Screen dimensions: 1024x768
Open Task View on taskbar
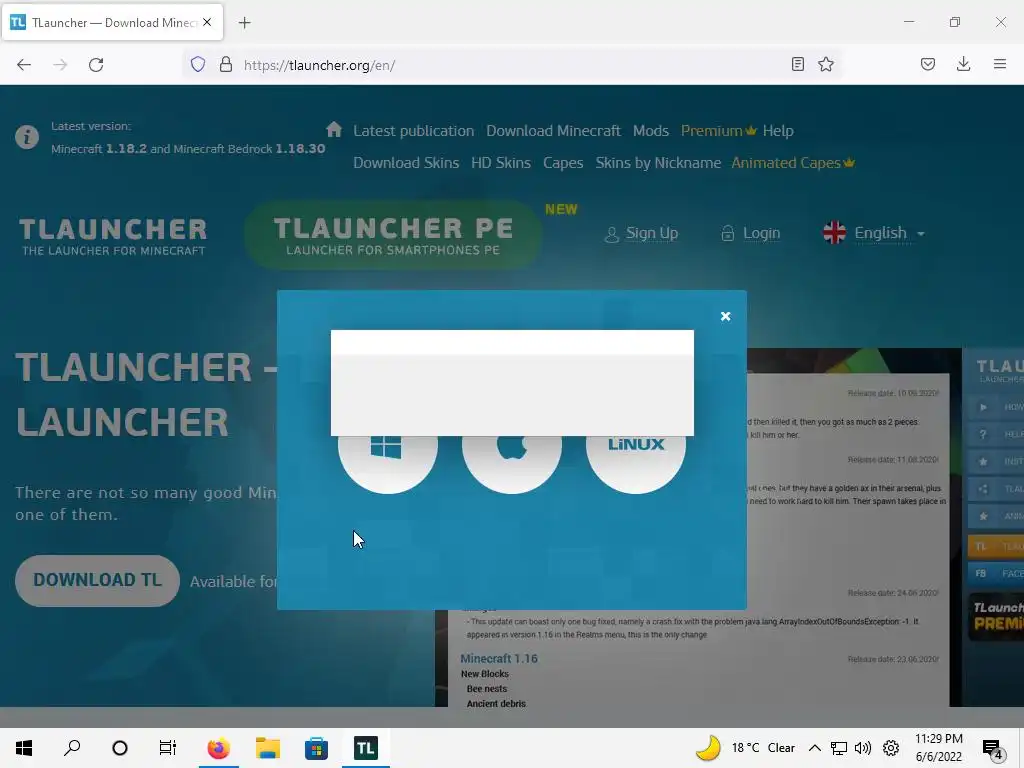[168, 748]
